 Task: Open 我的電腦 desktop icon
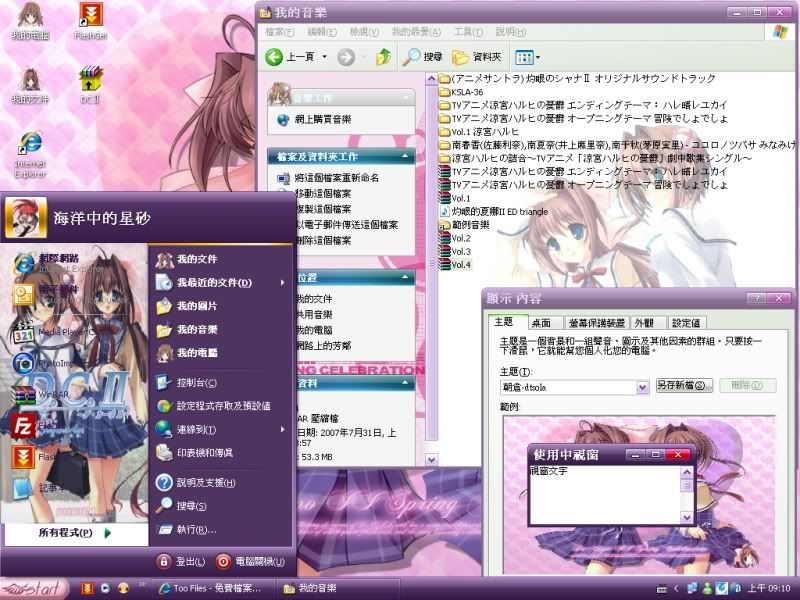click(30, 21)
